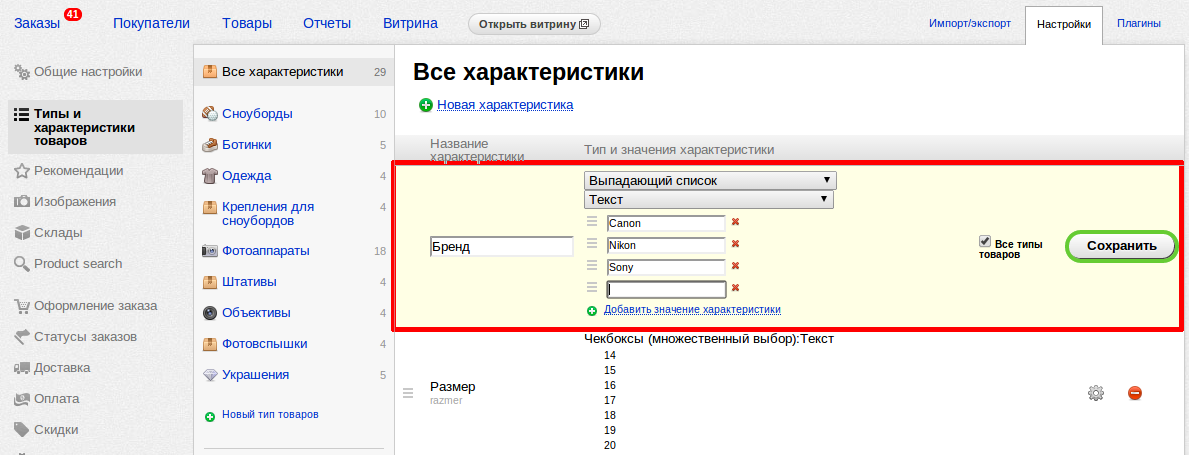Go to Отчеты in top menu

(x=326, y=23)
